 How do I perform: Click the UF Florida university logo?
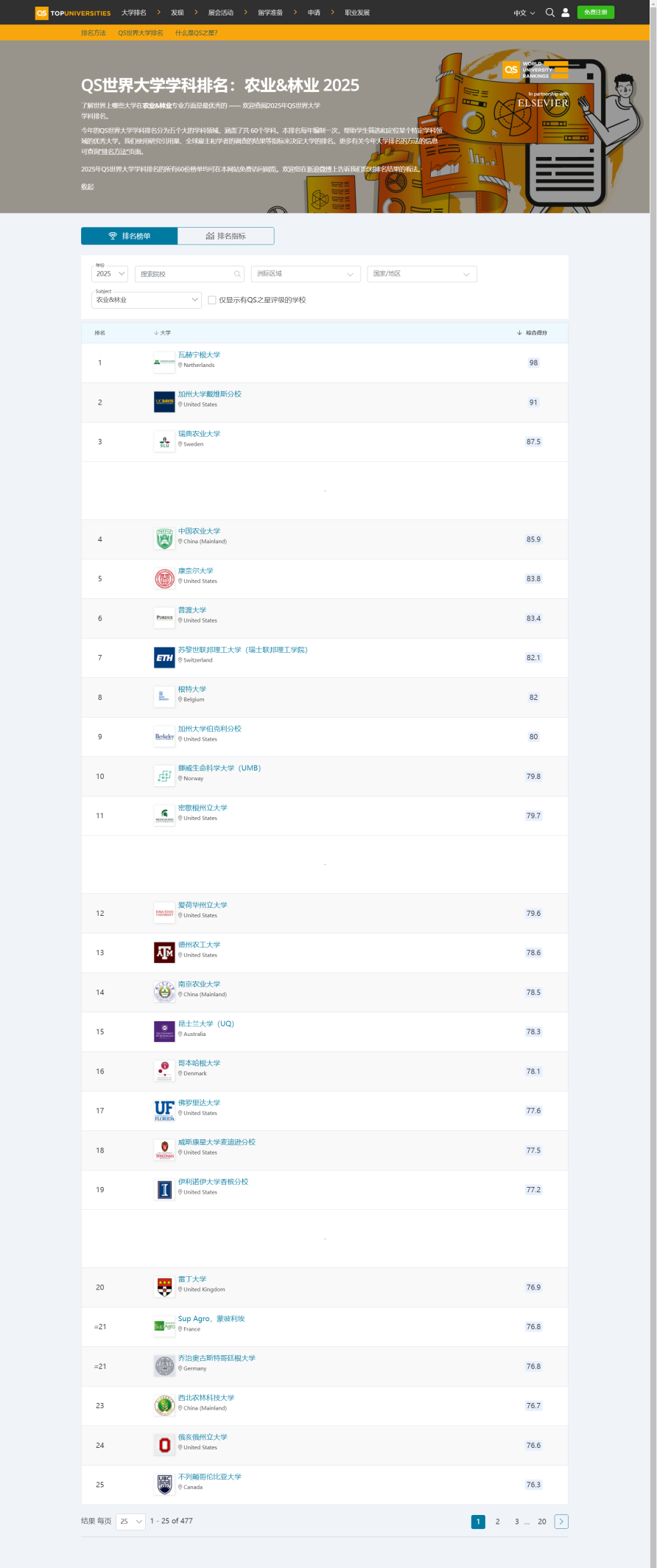point(164,1110)
